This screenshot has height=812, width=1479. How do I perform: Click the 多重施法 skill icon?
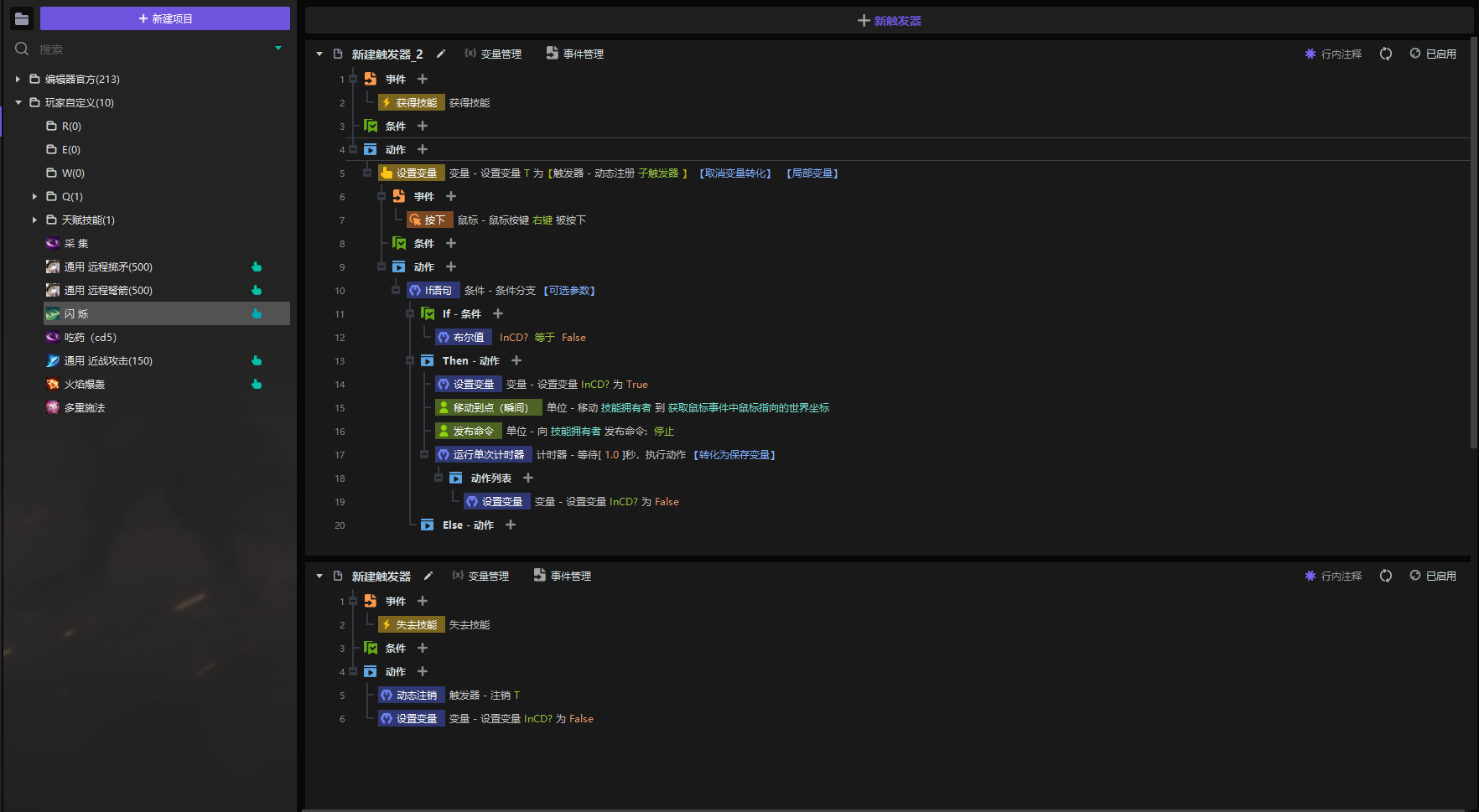point(53,408)
